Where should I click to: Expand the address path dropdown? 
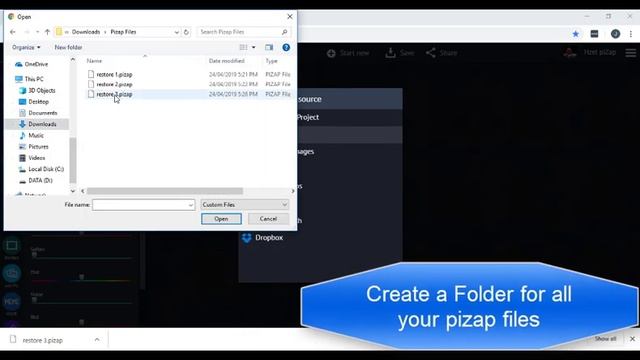[x=176, y=32]
